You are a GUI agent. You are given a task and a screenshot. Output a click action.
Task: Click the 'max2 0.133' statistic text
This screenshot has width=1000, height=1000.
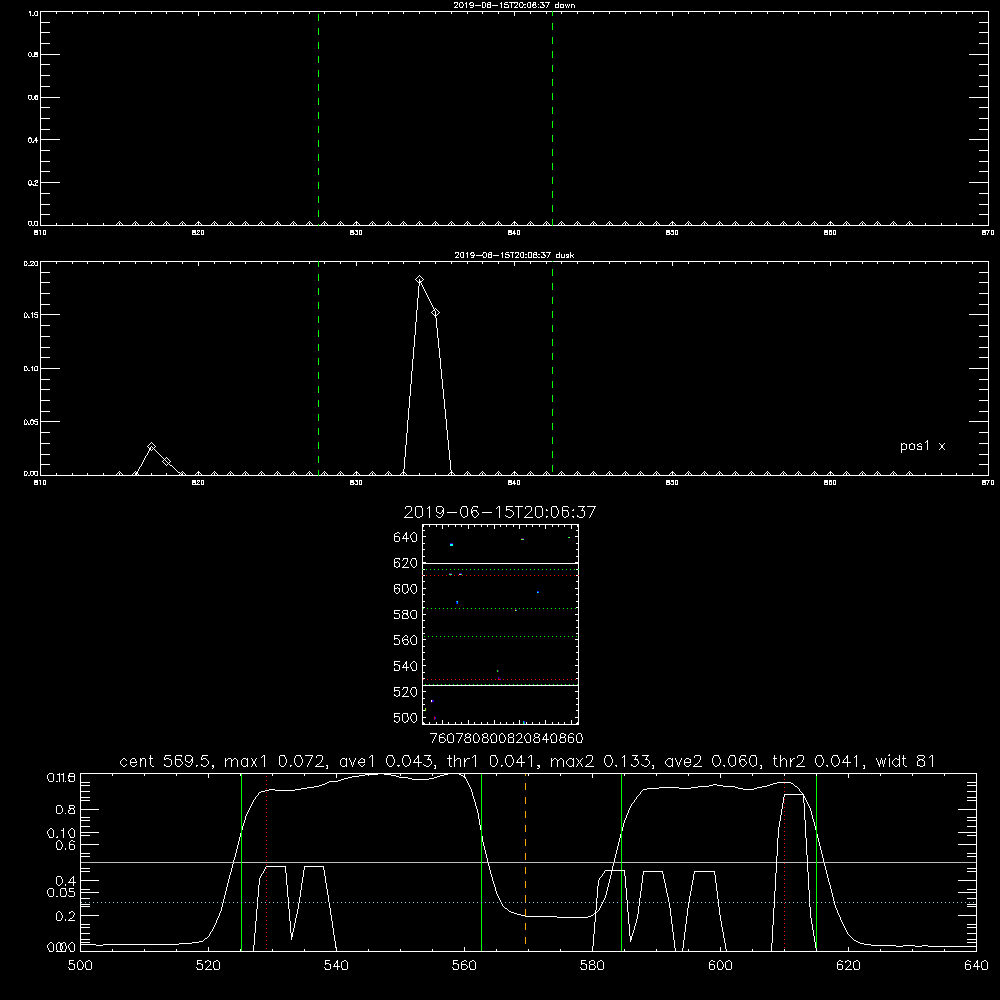602,761
